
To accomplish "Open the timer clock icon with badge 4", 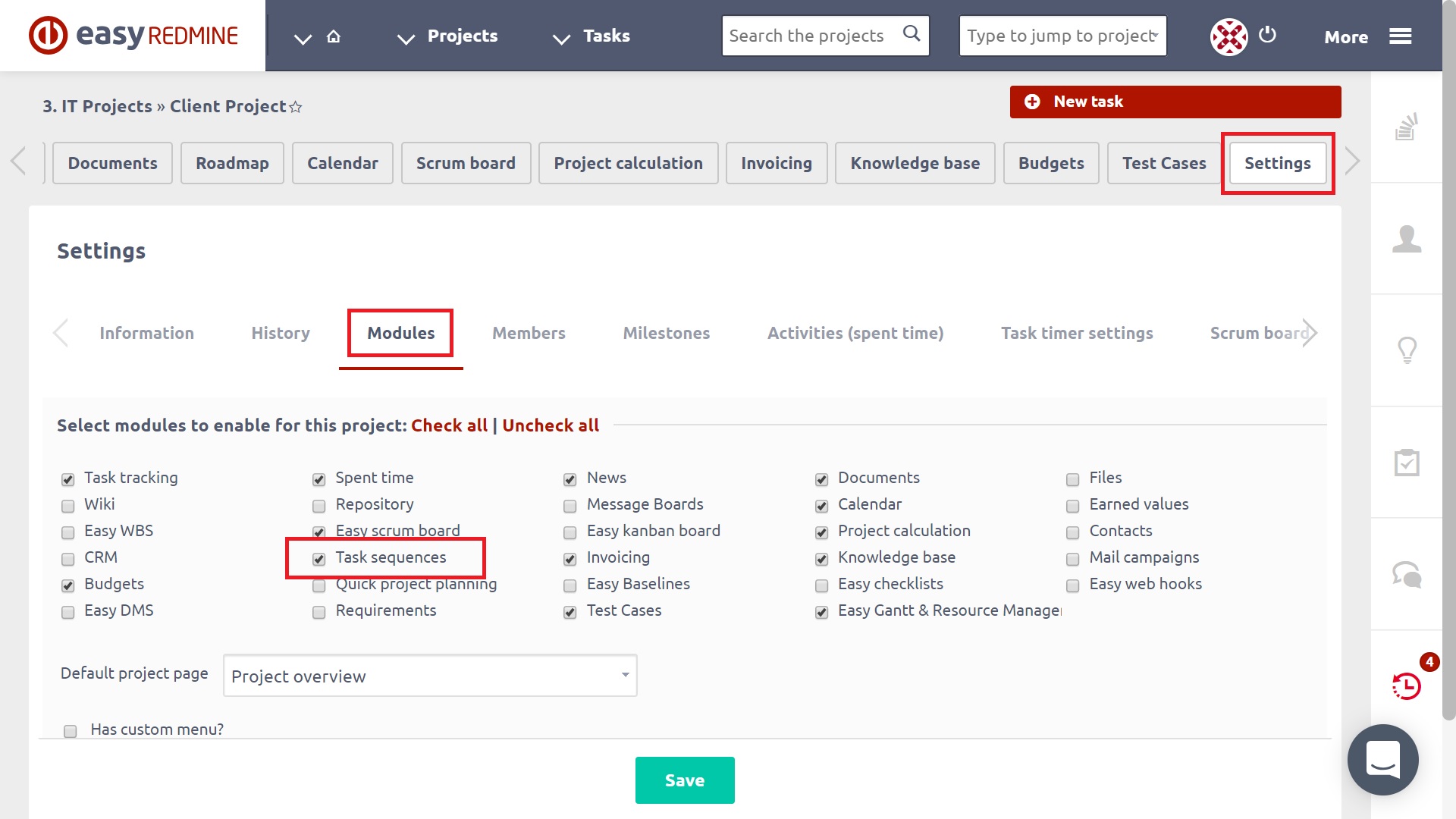I will 1407,686.
